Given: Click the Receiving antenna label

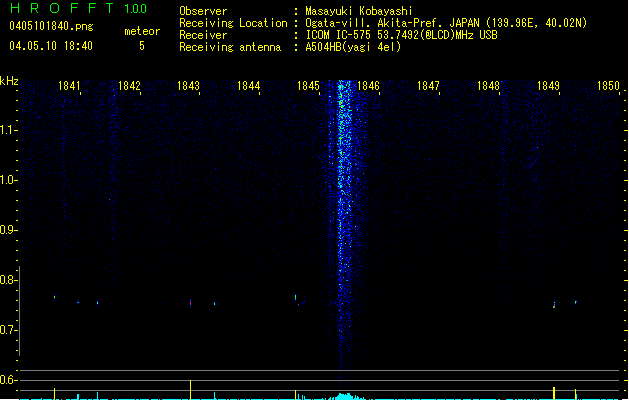Looking at the screenshot, I should click(230, 47).
